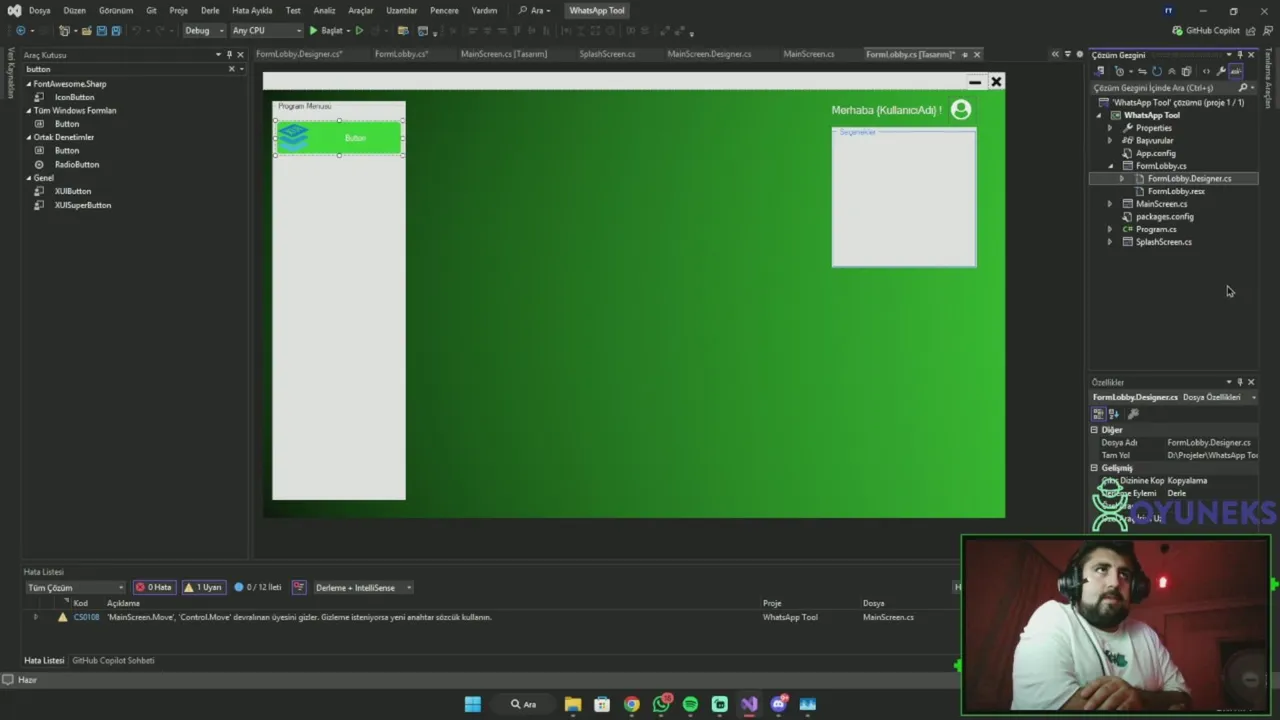Open Spotify from the Windows taskbar
The image size is (1280, 720).
(690, 704)
